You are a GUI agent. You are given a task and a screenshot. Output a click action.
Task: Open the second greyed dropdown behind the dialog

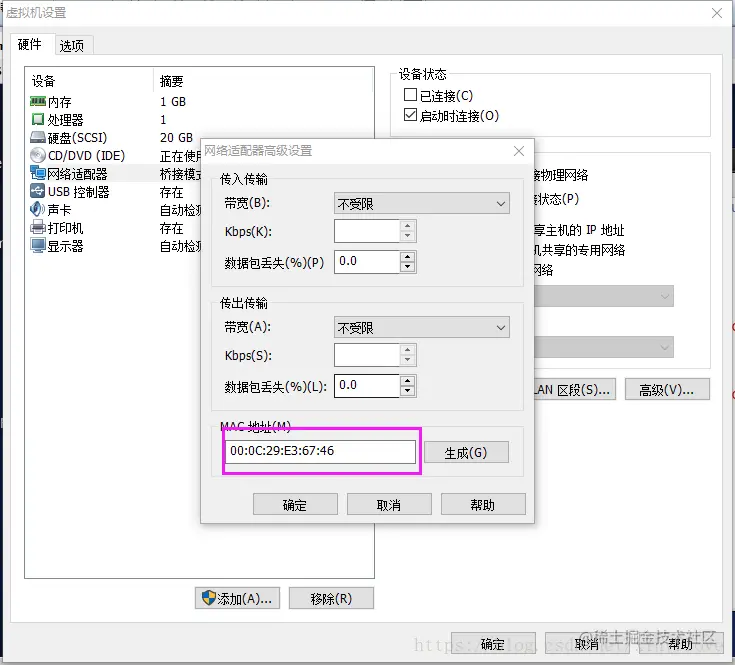click(x=604, y=347)
